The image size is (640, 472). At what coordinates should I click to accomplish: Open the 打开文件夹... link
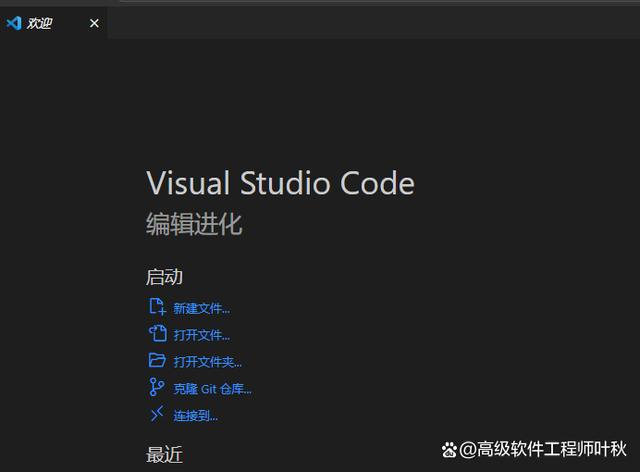[208, 362]
